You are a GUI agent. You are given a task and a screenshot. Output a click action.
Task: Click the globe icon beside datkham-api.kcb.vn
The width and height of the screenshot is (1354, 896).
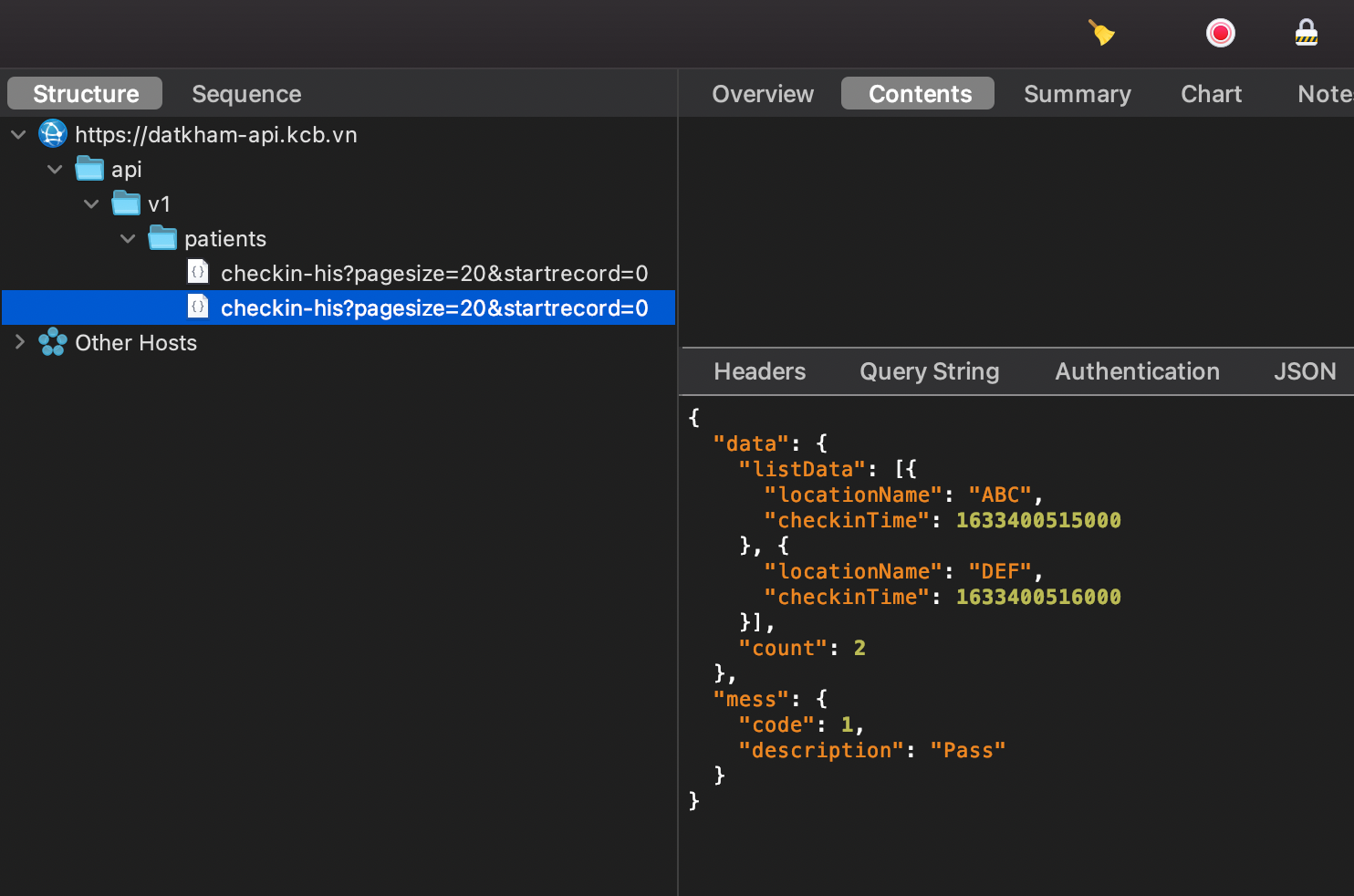(x=53, y=134)
